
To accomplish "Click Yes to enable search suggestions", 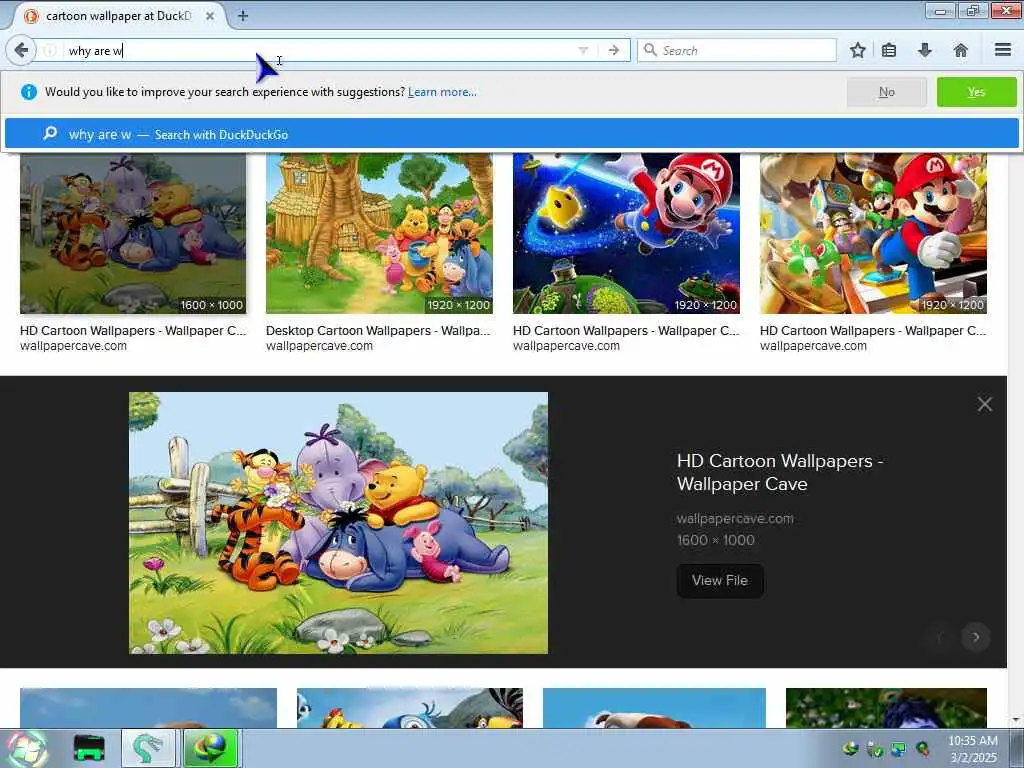I will coord(976,92).
